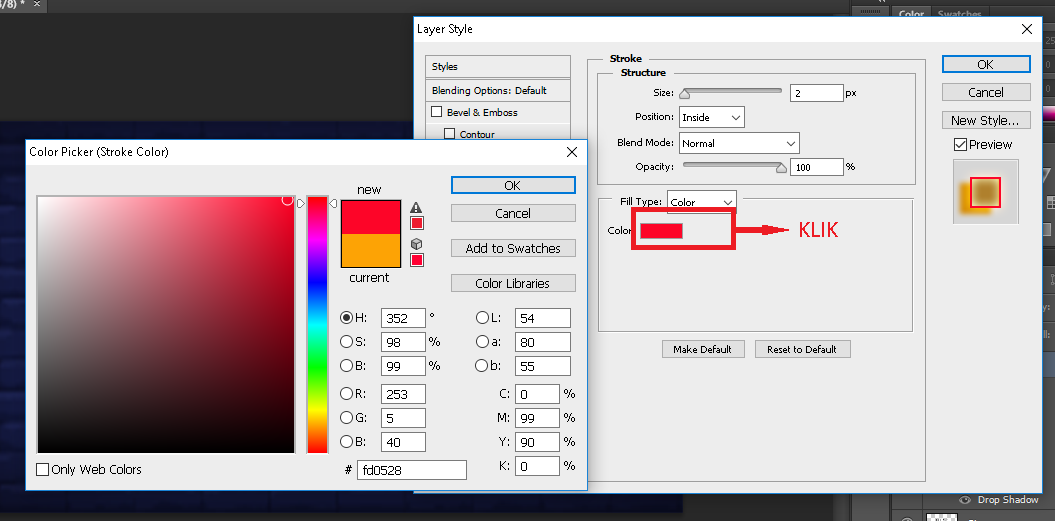Viewport: 1055px width, 521px height.
Task: Click the stroke Size px field
Action: [817, 93]
